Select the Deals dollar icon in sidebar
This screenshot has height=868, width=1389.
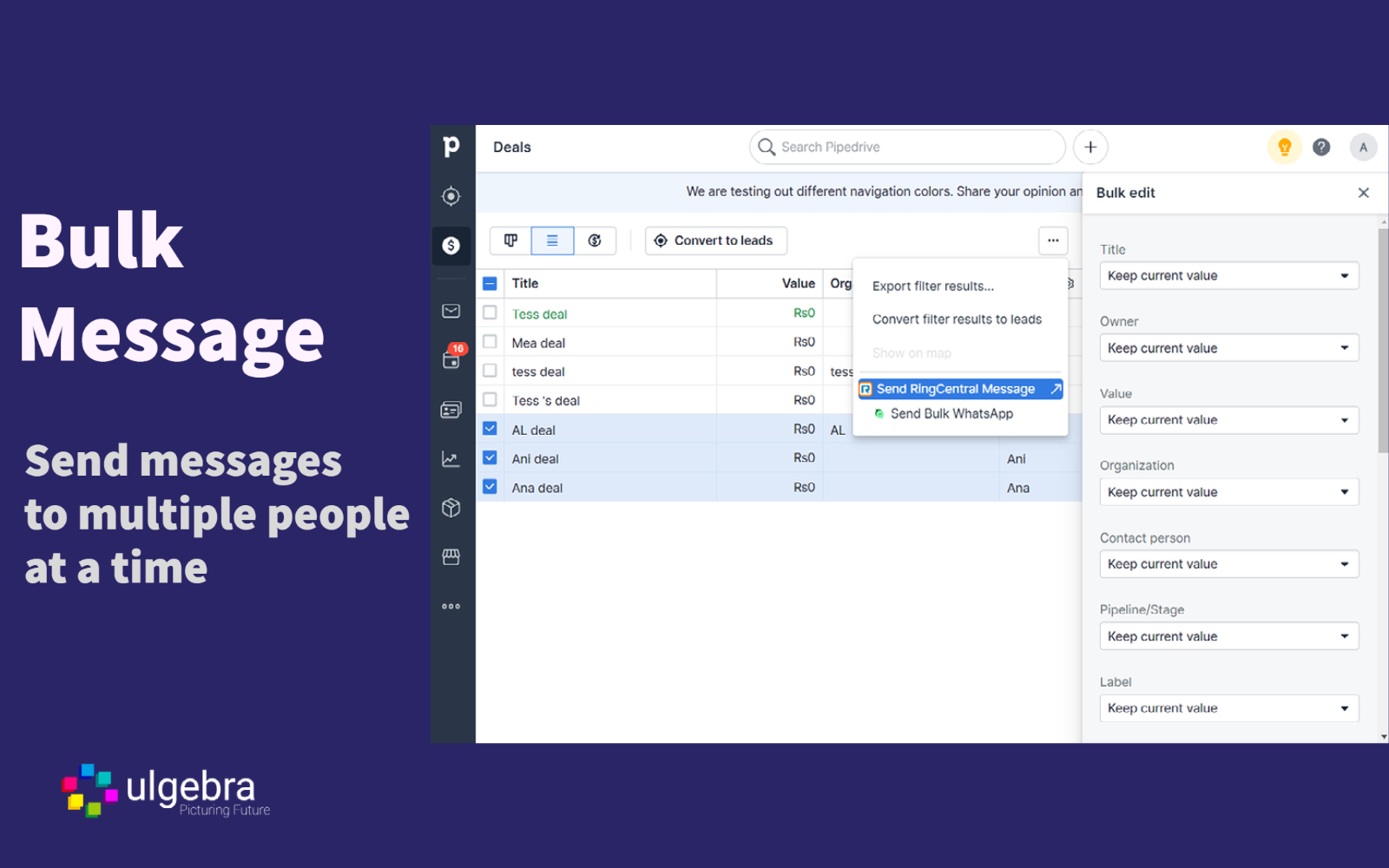coord(451,246)
